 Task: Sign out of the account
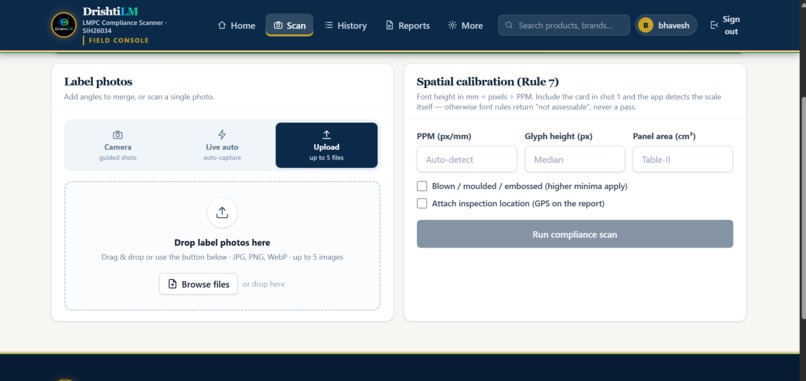[x=724, y=25]
